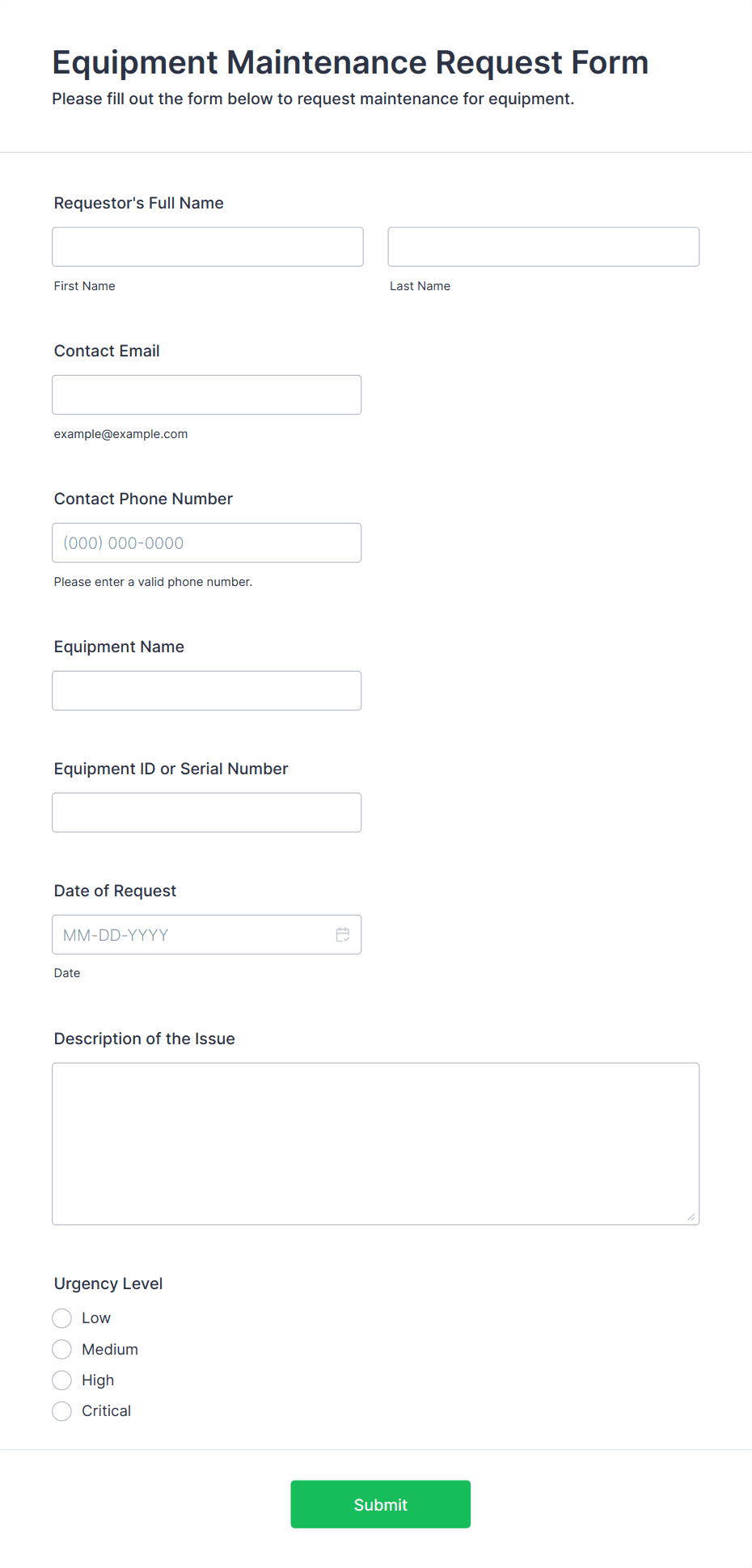Click into the Last Name field
The height and width of the screenshot is (1568, 752).
click(x=543, y=247)
